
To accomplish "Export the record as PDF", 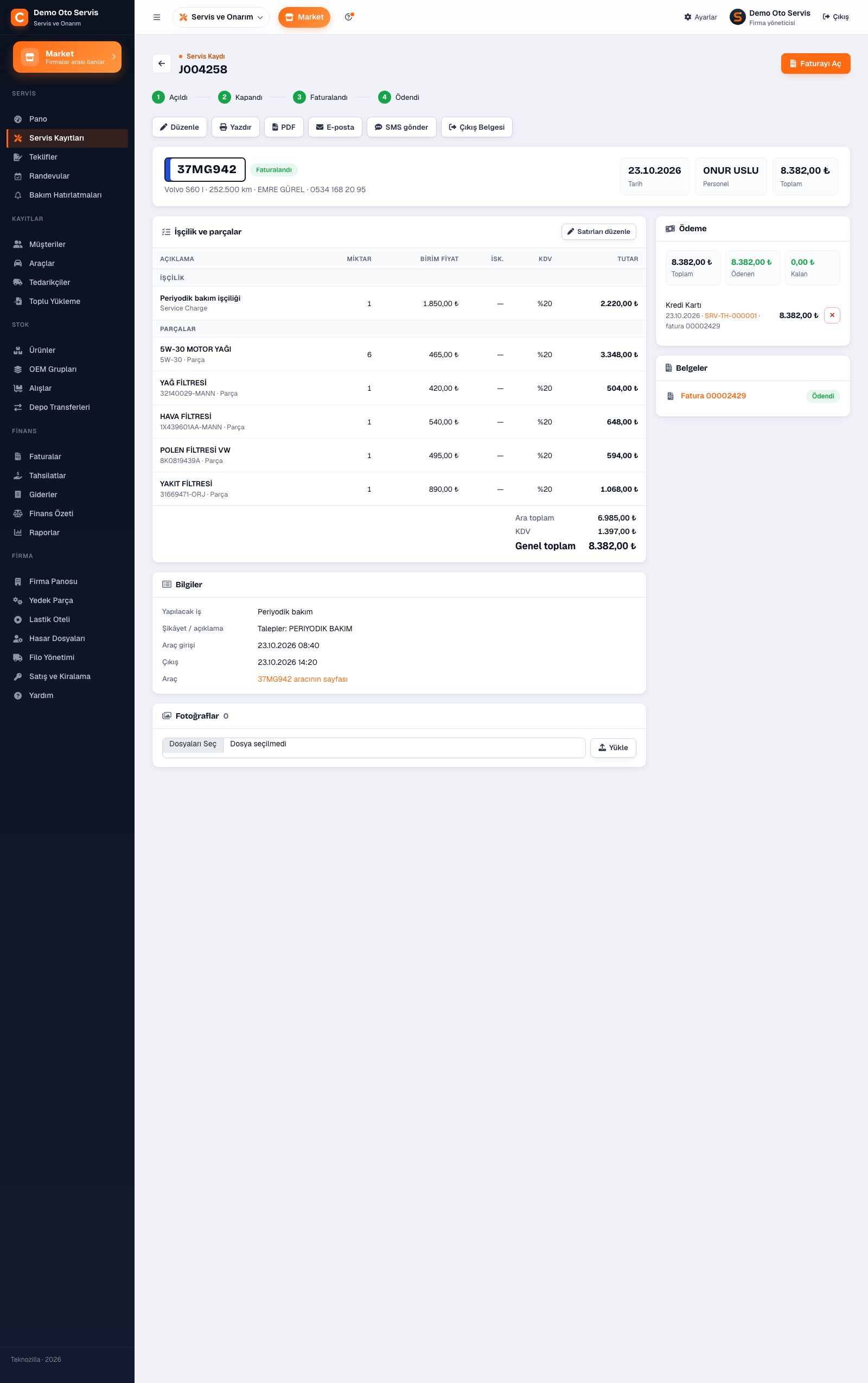I will tap(284, 127).
